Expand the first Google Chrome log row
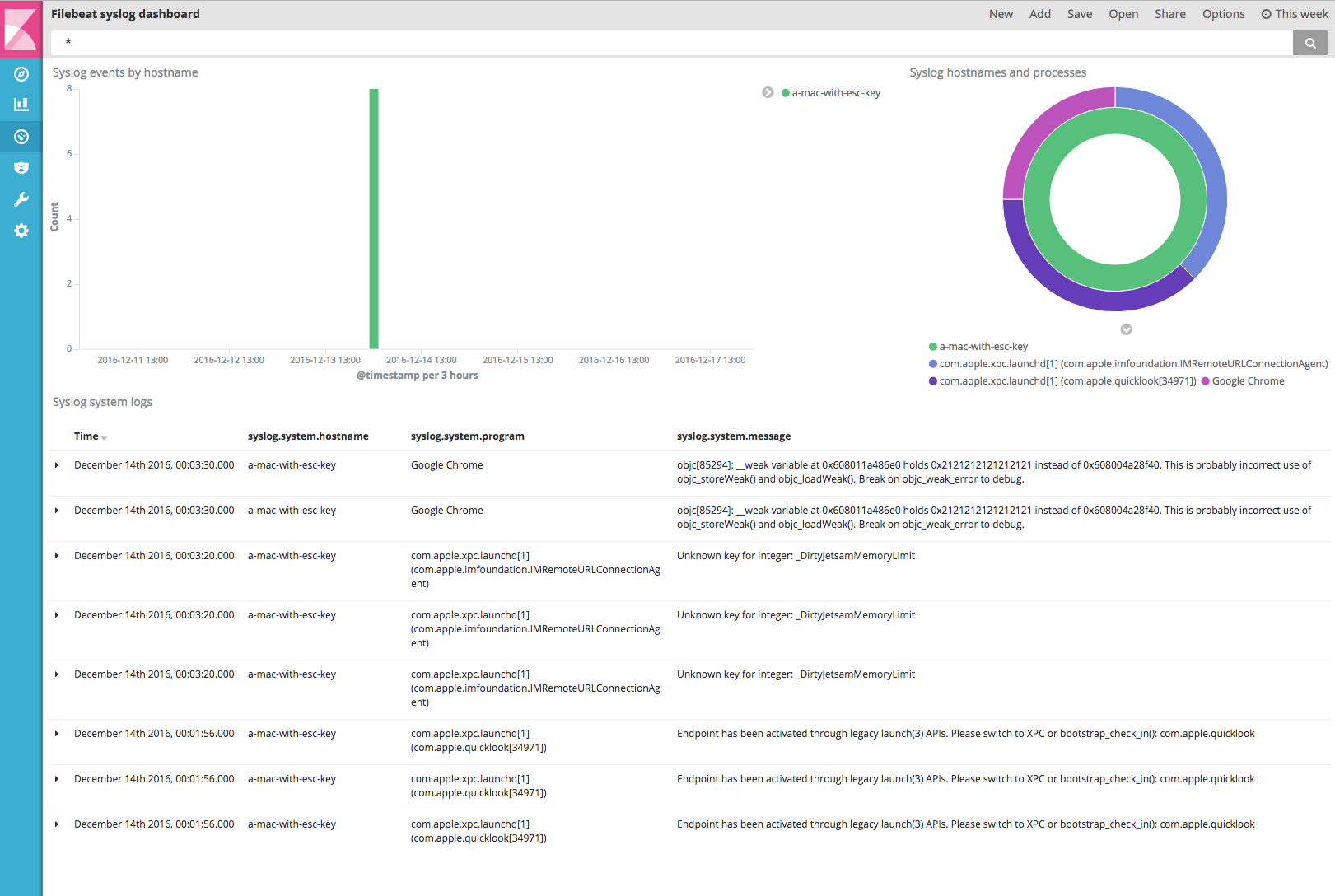Screen dimensions: 1335x896 56,464
